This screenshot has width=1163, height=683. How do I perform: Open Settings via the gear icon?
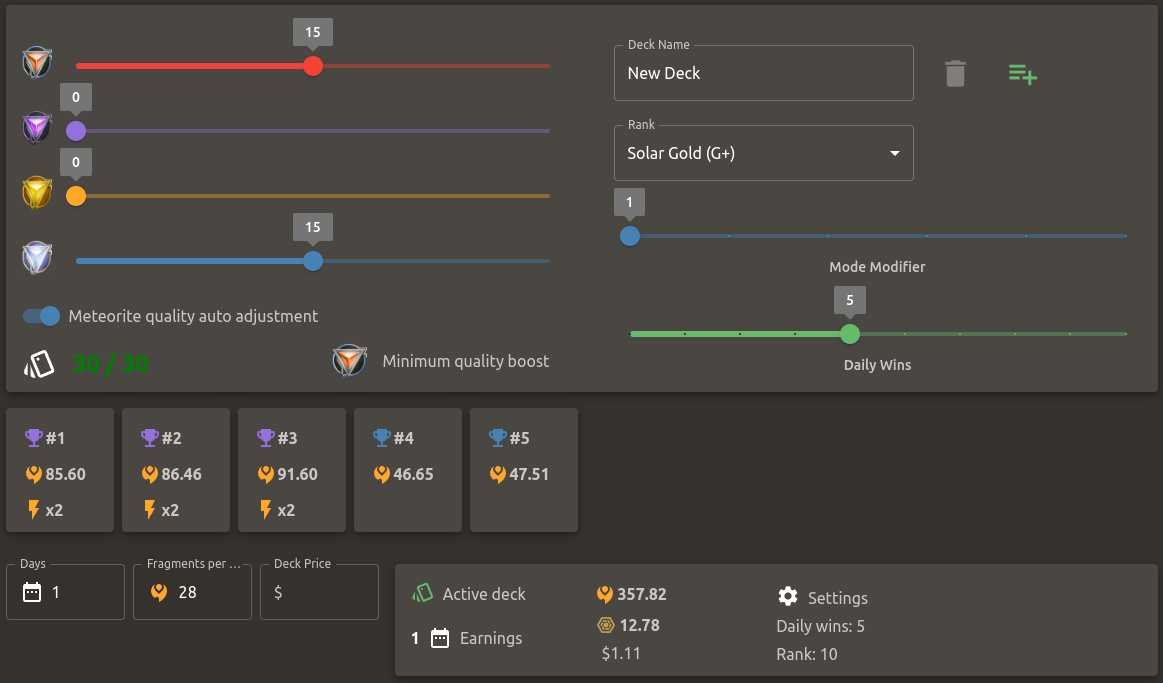[x=788, y=596]
